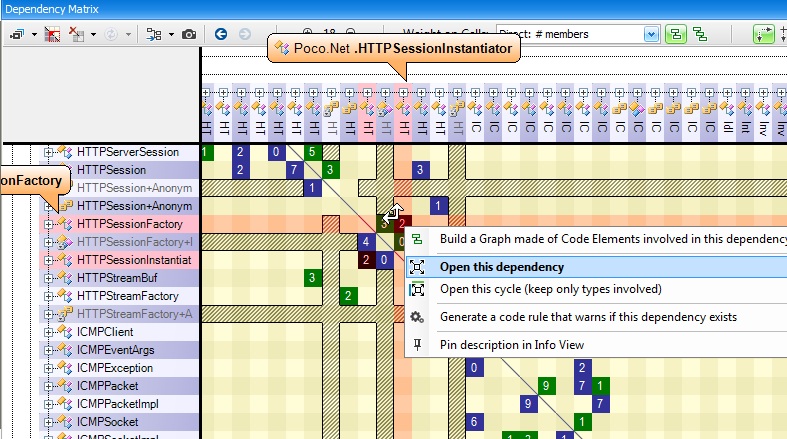Click the class icon beside ICMPClient

pos(65,332)
